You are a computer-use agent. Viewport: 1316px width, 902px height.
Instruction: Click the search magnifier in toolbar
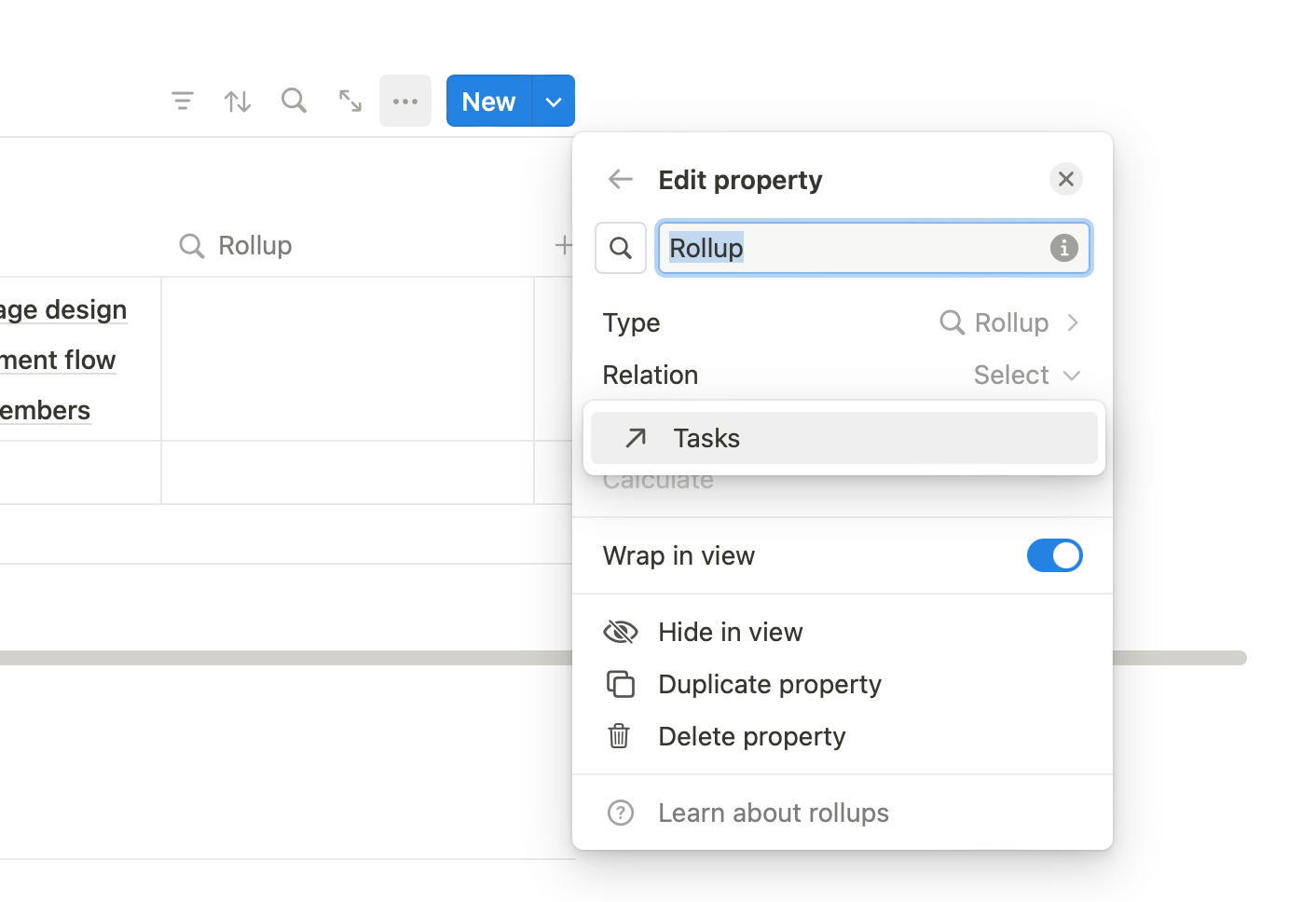click(x=294, y=101)
